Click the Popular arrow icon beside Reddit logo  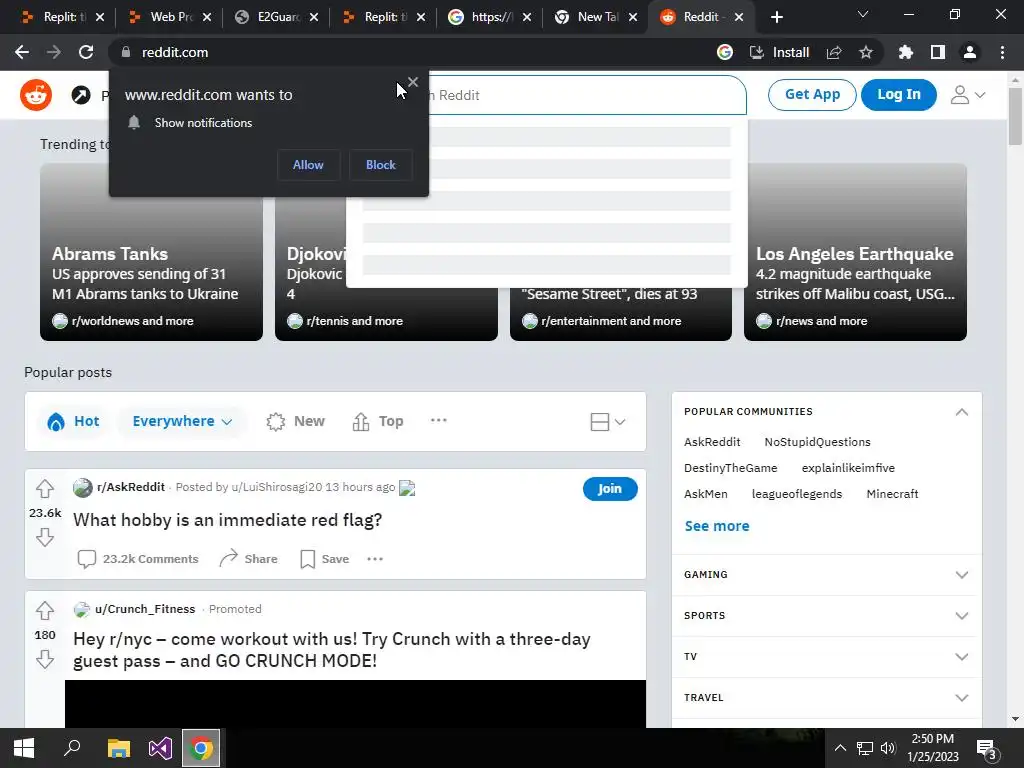pos(81,95)
